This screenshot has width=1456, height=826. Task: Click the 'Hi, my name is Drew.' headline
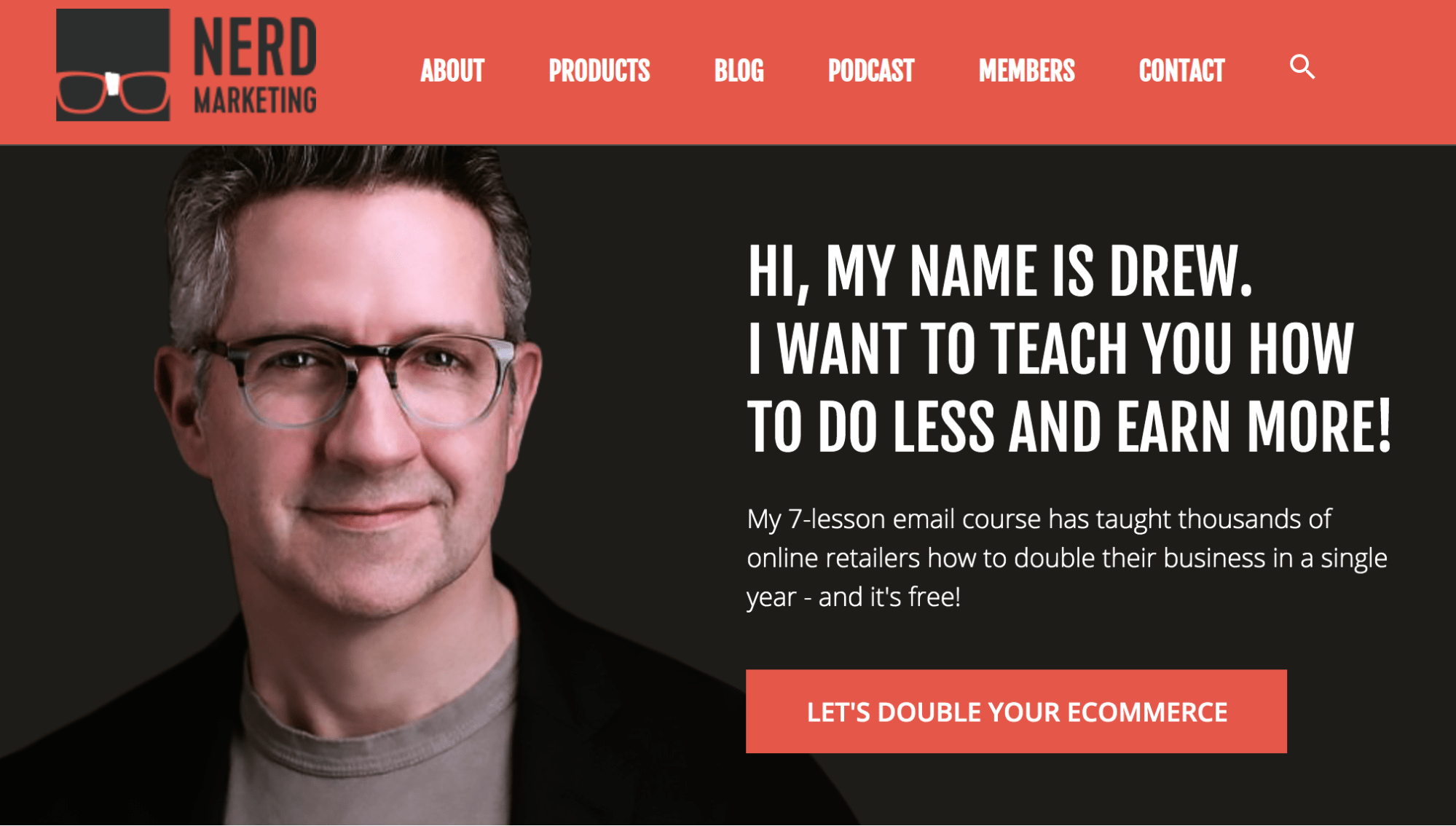[1000, 272]
